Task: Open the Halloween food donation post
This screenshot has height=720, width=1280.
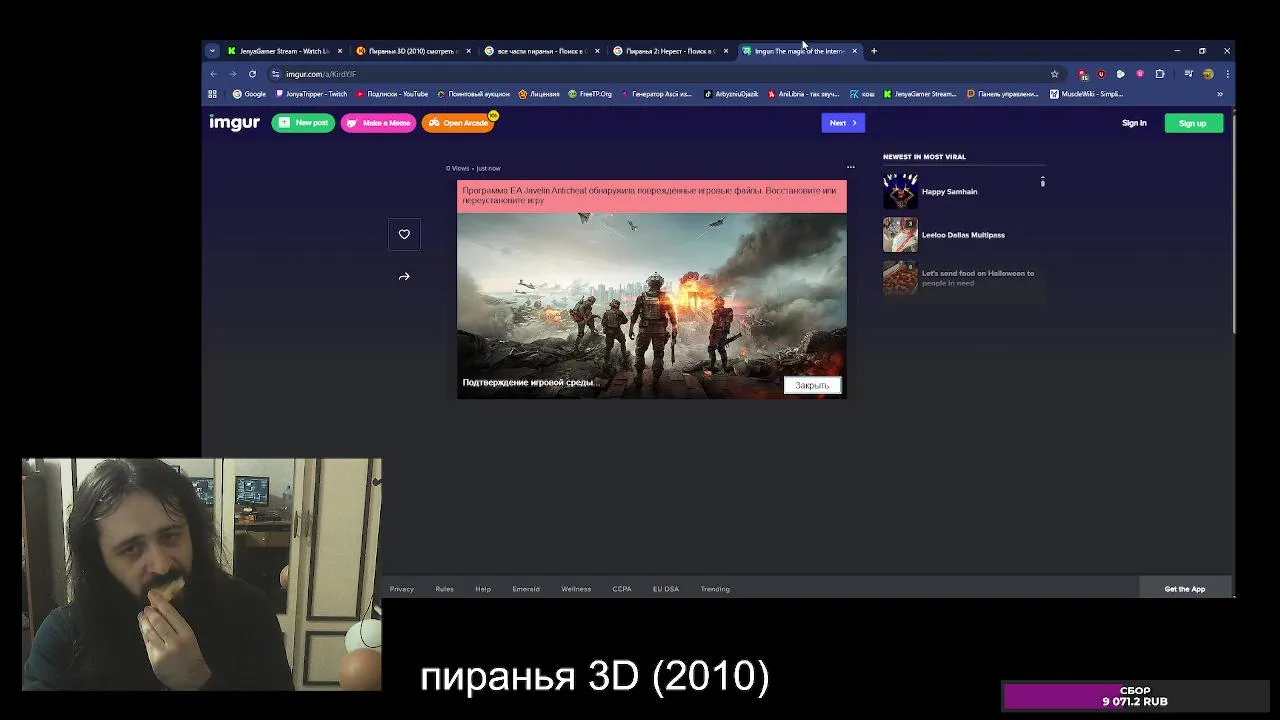Action: (x=963, y=278)
